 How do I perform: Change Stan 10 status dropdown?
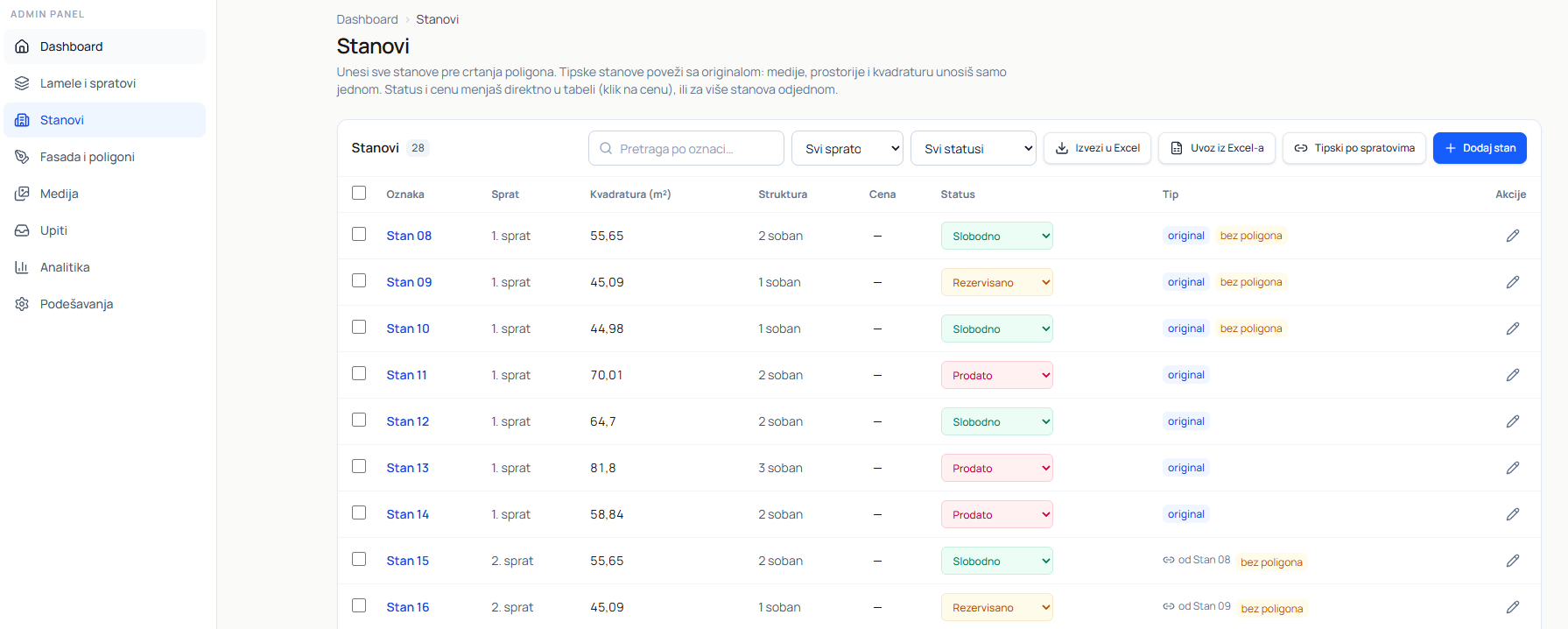click(997, 329)
